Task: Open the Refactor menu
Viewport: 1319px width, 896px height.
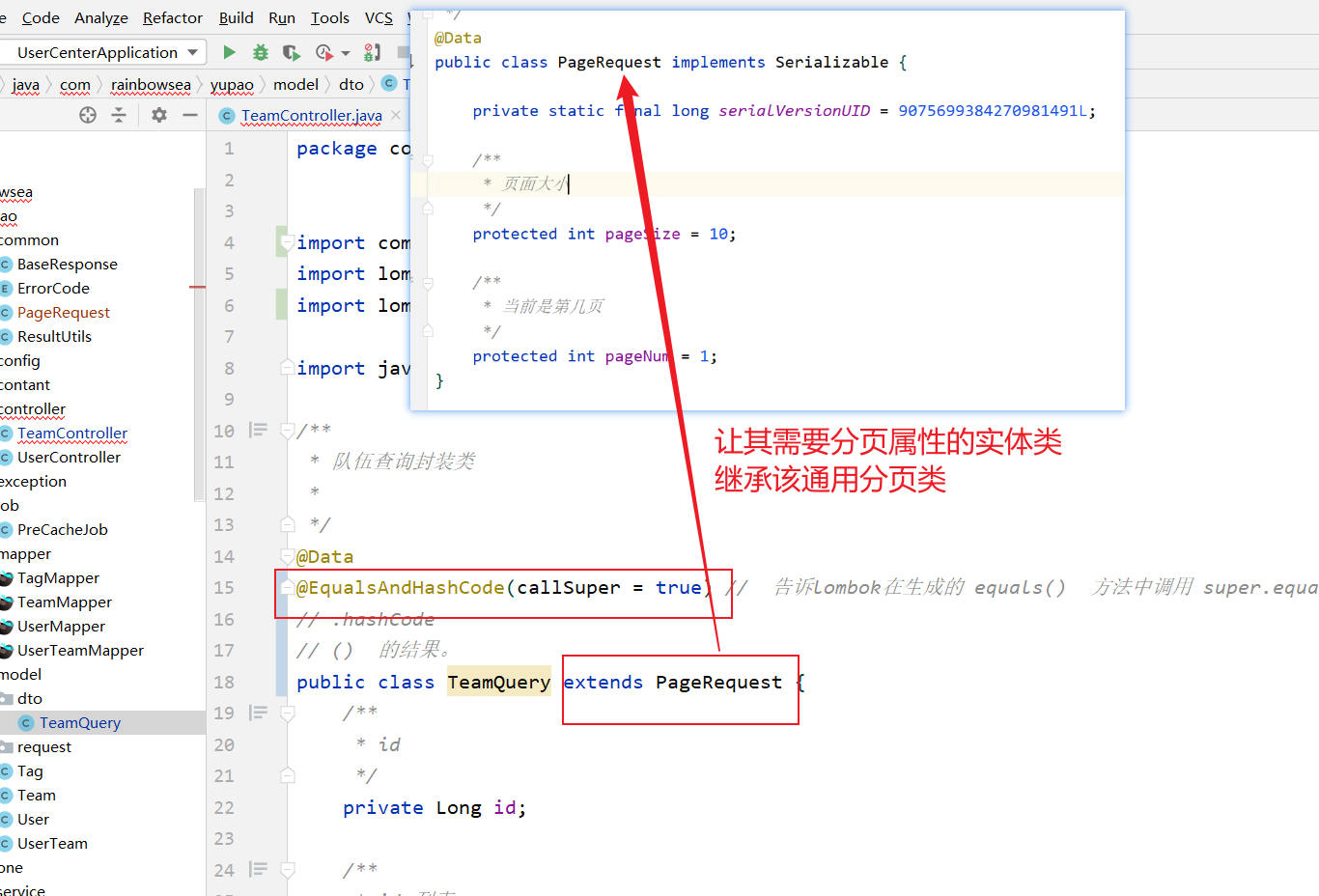Action: tap(173, 17)
